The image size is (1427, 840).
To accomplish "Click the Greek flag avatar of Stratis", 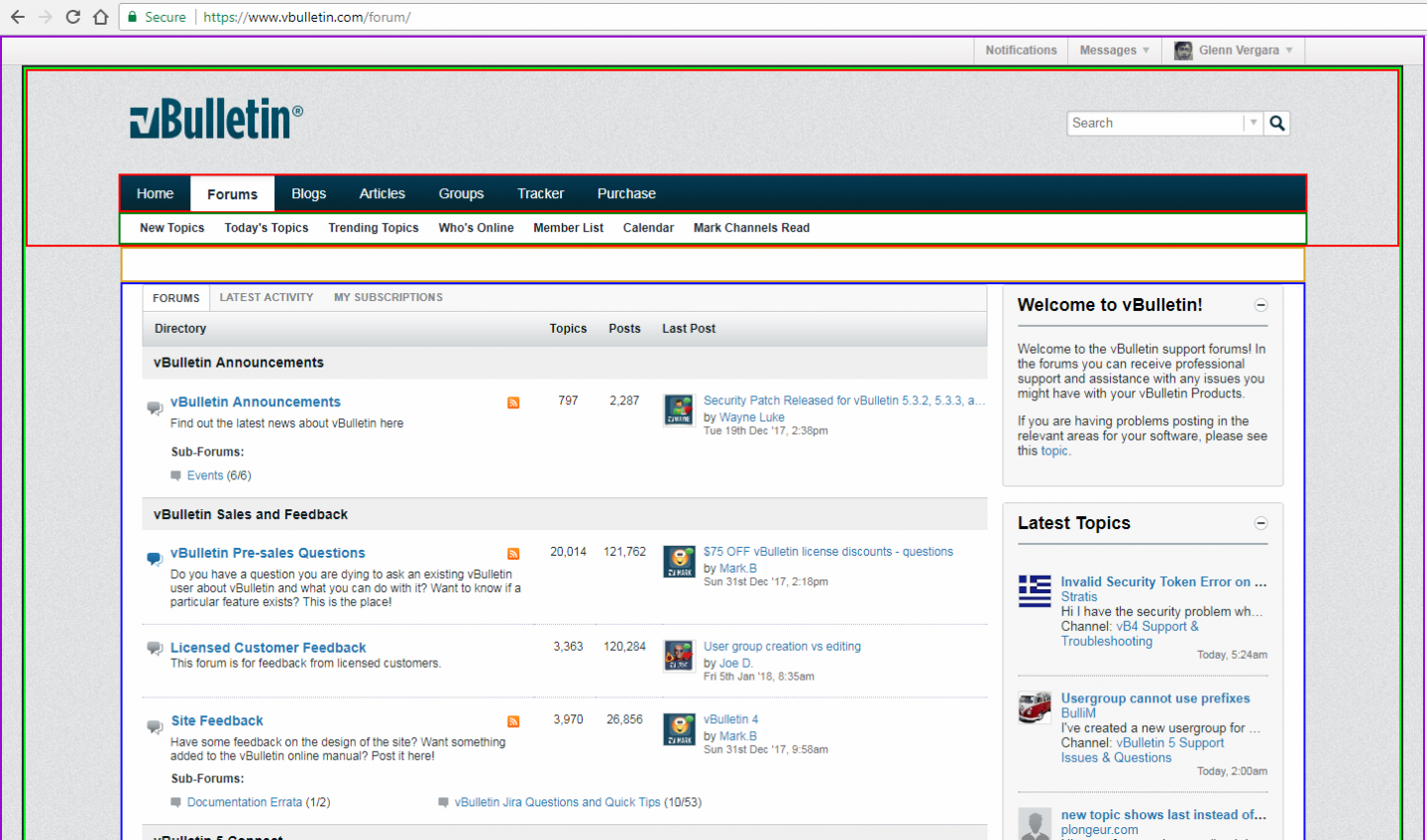I will [1035, 590].
